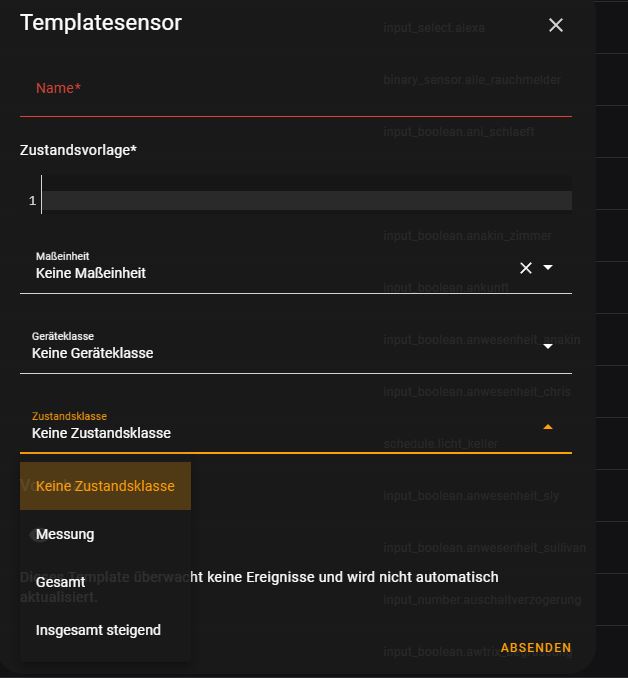The width and height of the screenshot is (628, 678).
Task: Clear the Maßeinheit selection with X icon
Action: [526, 268]
